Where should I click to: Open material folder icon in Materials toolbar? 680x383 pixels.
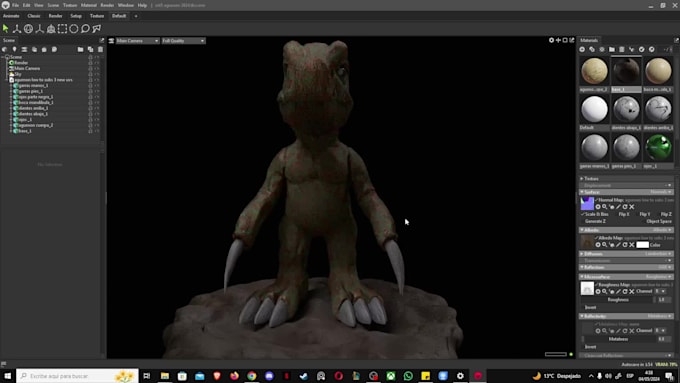[x=611, y=49]
